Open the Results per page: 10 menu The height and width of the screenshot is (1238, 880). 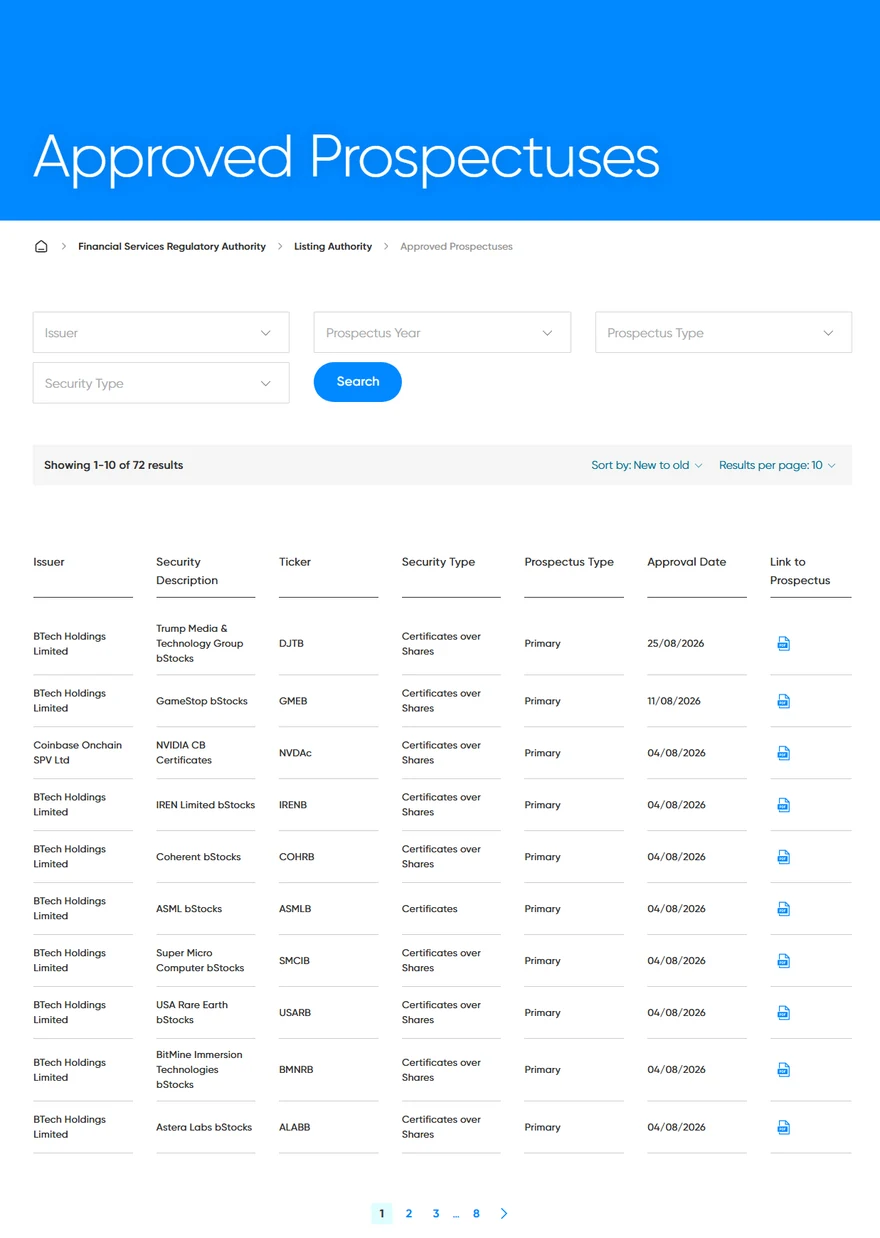coord(777,465)
